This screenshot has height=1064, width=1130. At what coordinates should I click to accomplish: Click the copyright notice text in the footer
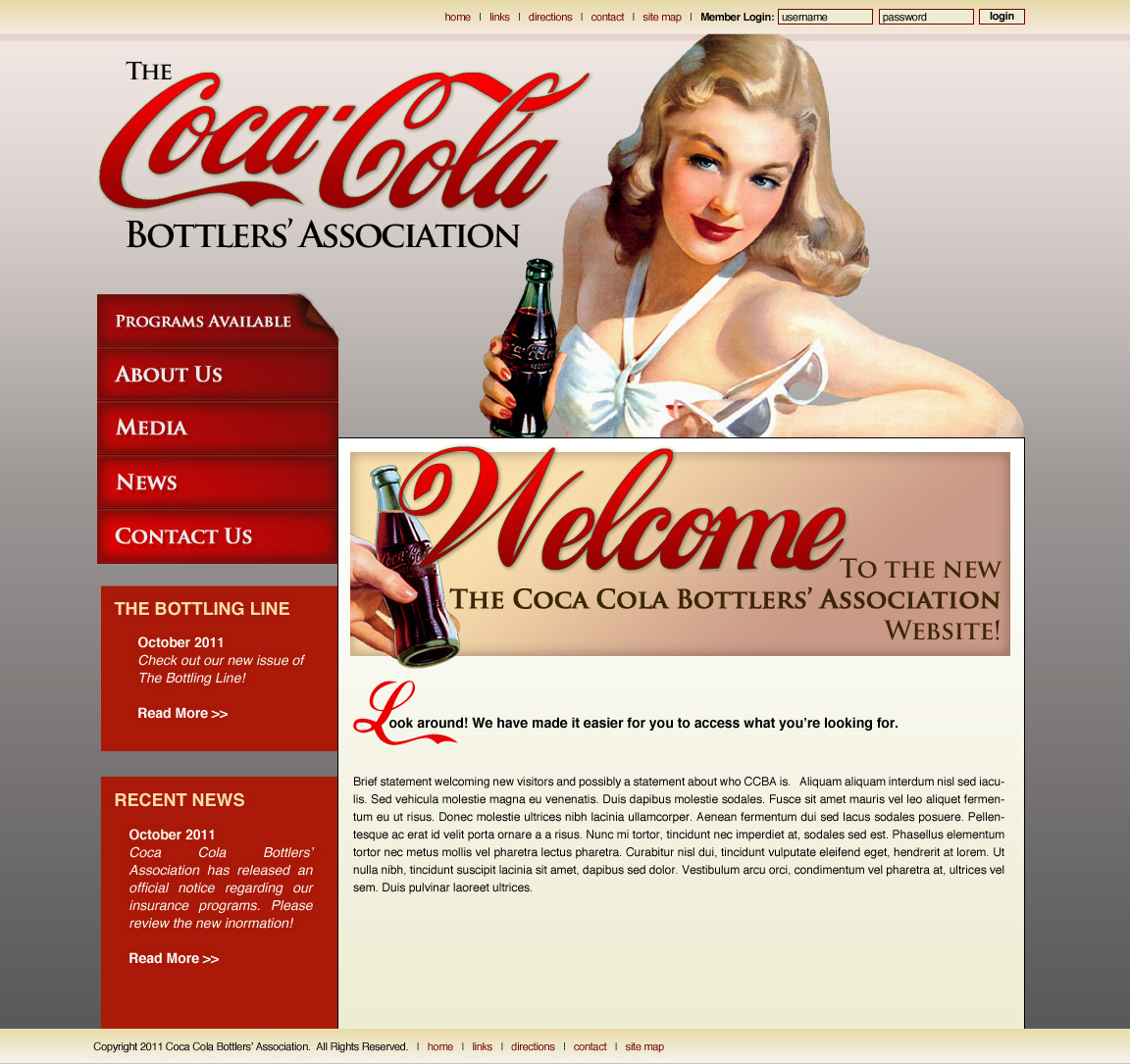coord(251,1046)
